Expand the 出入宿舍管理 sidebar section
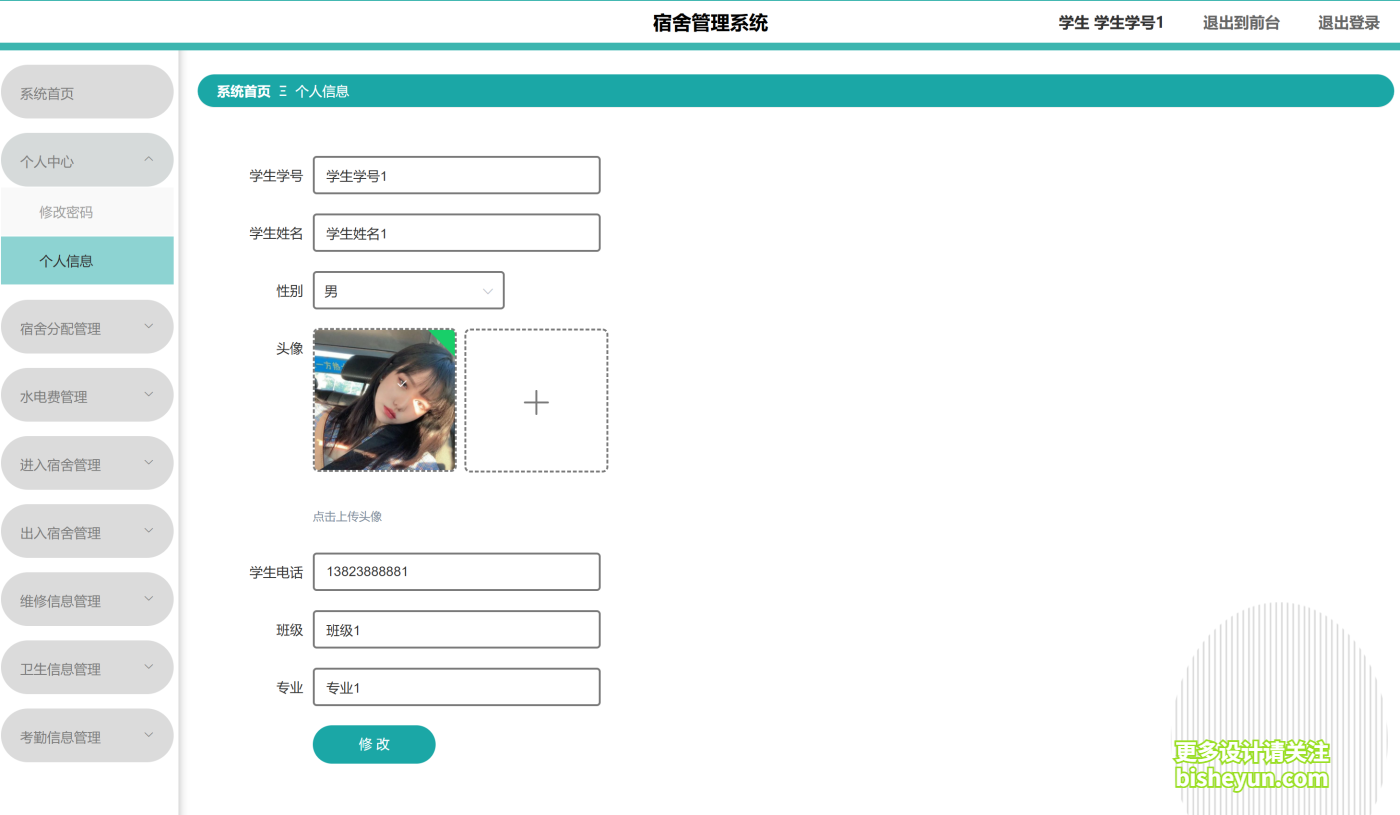Viewport: 1400px width, 815px height. click(x=87, y=530)
